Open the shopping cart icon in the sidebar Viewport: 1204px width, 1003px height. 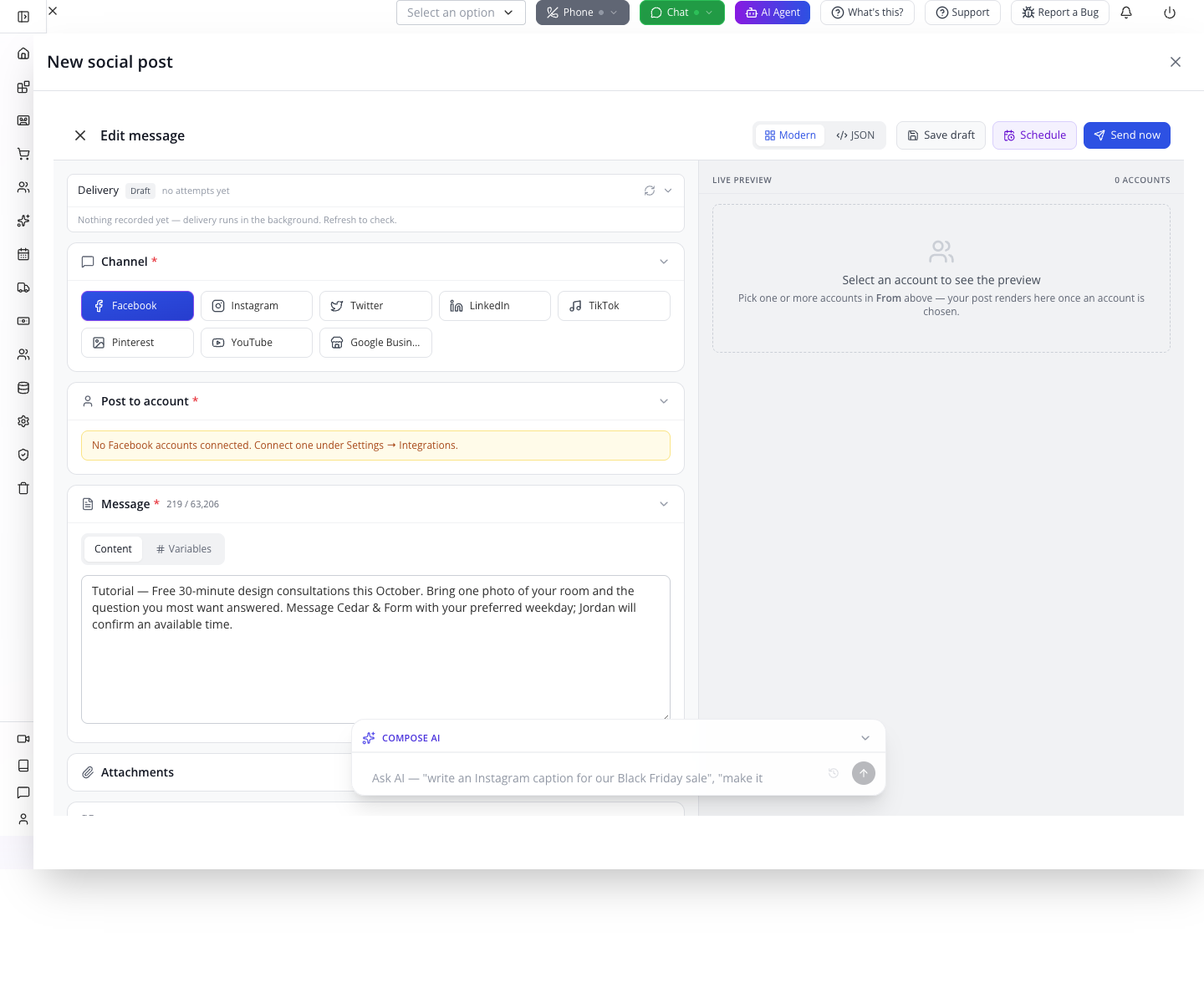coord(23,154)
